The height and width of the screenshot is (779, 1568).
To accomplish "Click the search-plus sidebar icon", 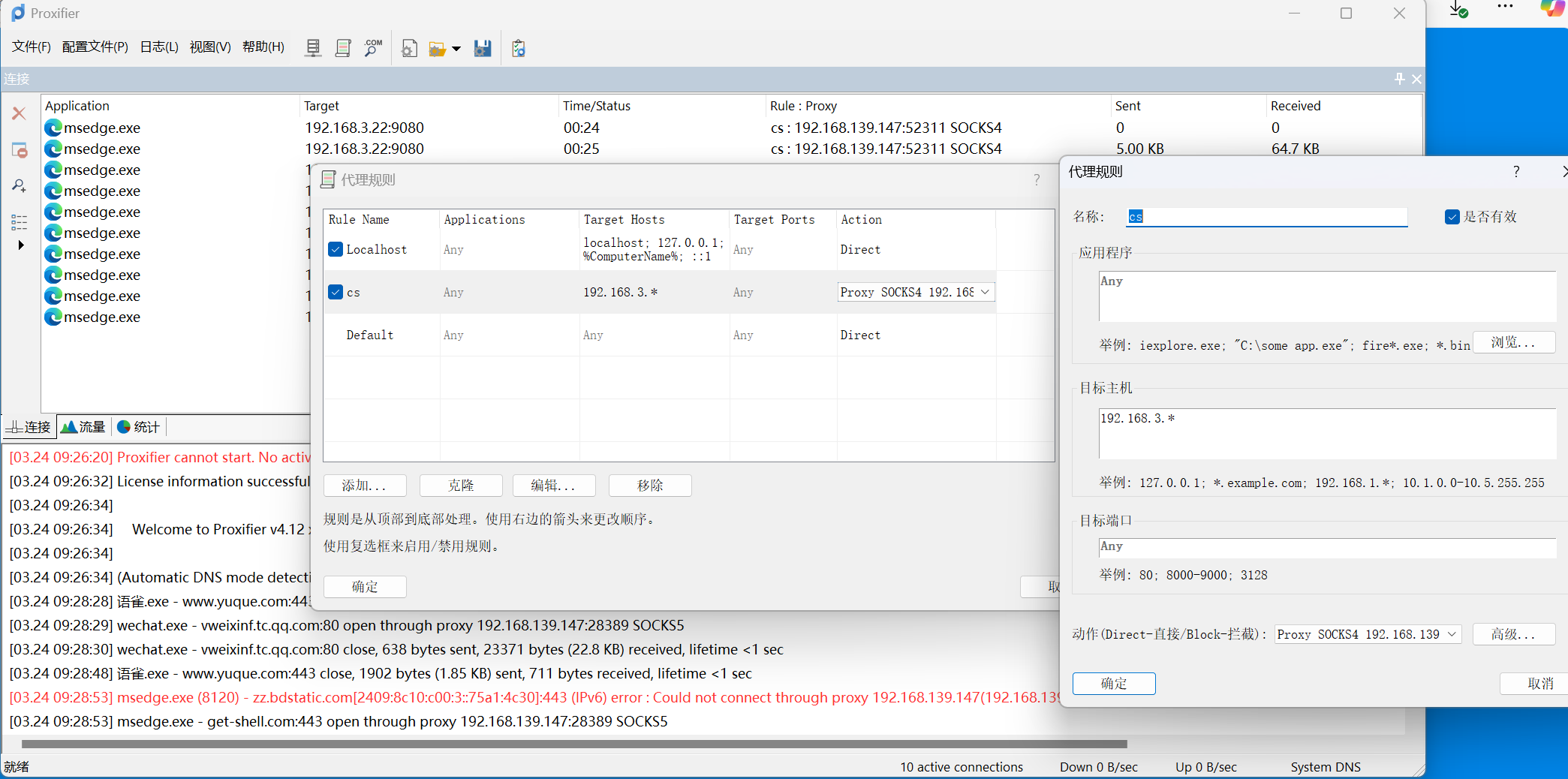I will coord(19,185).
